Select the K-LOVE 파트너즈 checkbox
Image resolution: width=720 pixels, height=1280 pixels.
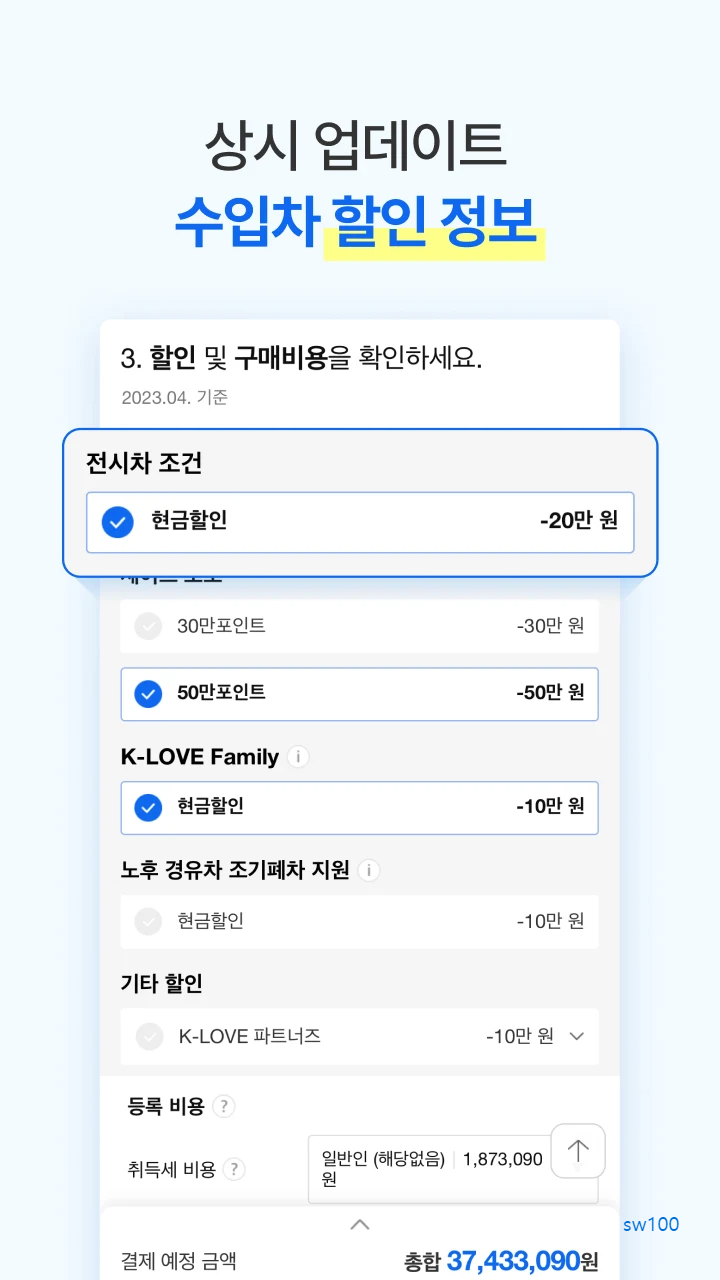click(148, 1037)
